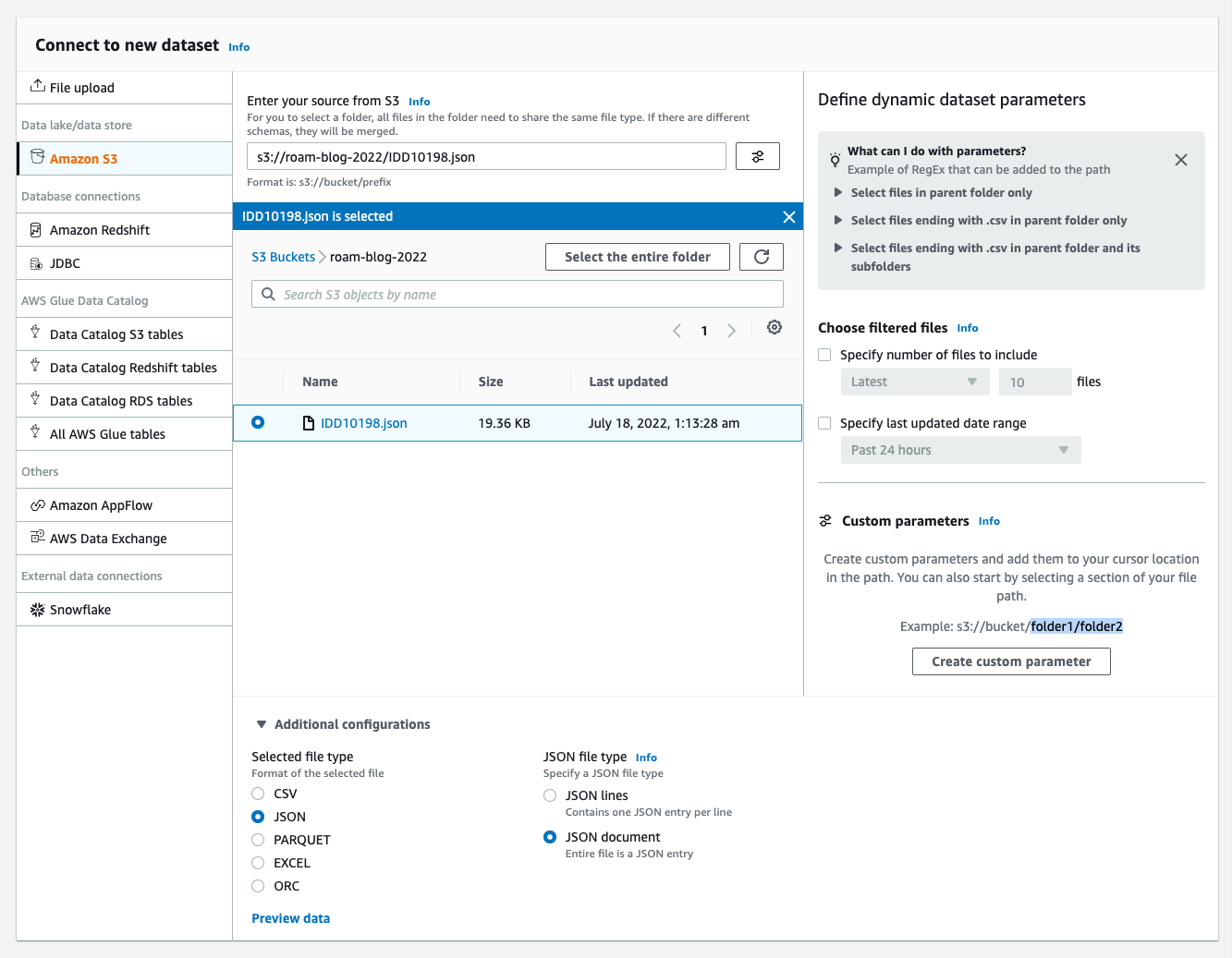Open Info link next to 'Choose filtered files'
1232x958 pixels.
[x=967, y=328]
